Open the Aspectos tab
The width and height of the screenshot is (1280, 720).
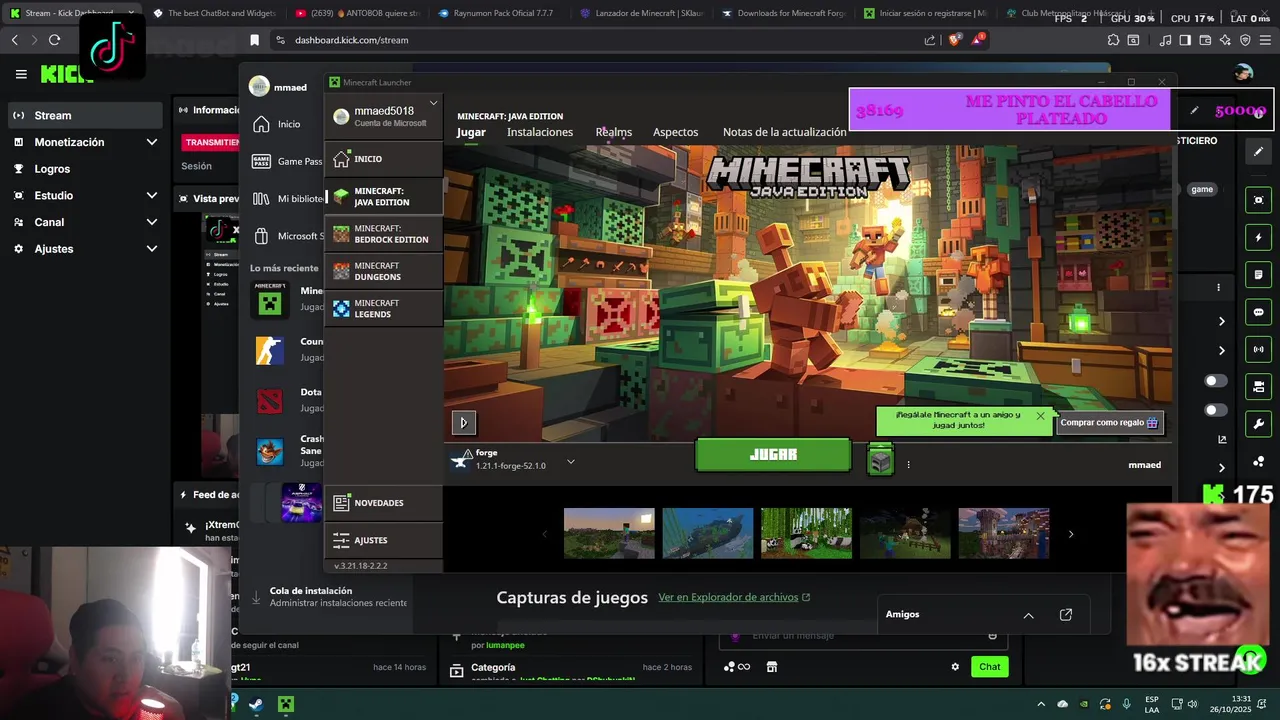coord(676,132)
